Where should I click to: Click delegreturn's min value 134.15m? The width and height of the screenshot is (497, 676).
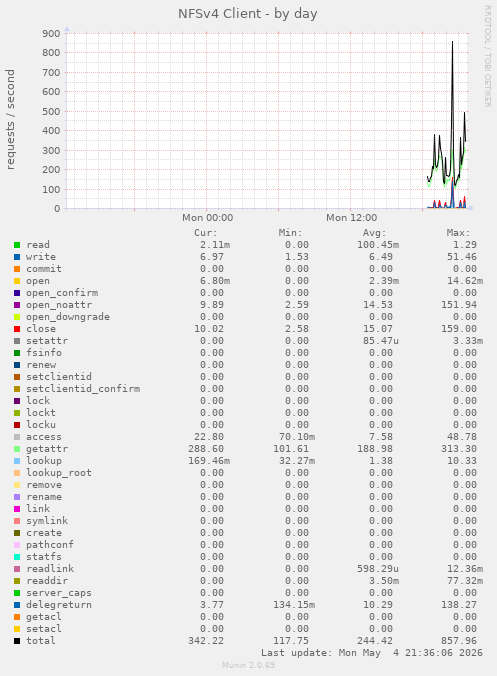(x=294, y=605)
